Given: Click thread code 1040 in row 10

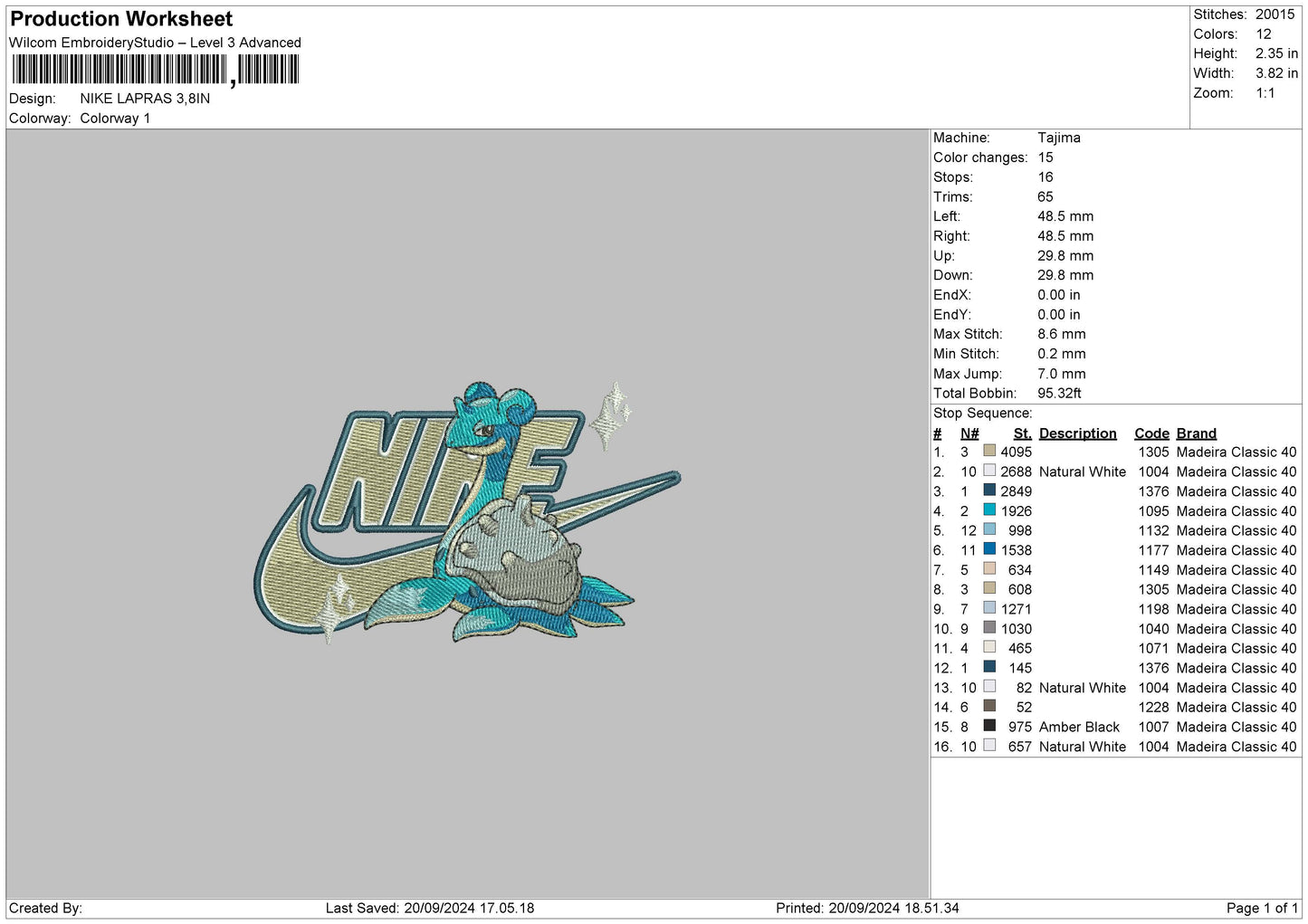Looking at the screenshot, I should click(x=1154, y=628).
